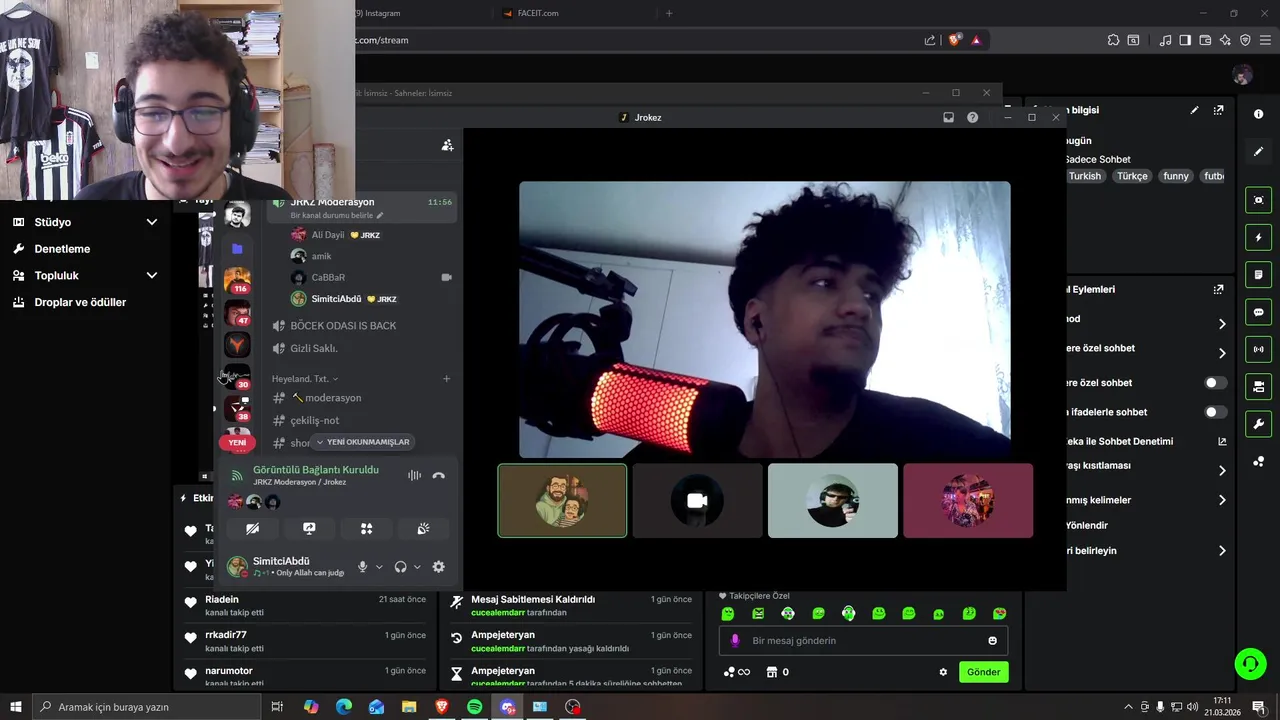Deafen headphones in Discord user panel

point(401,567)
